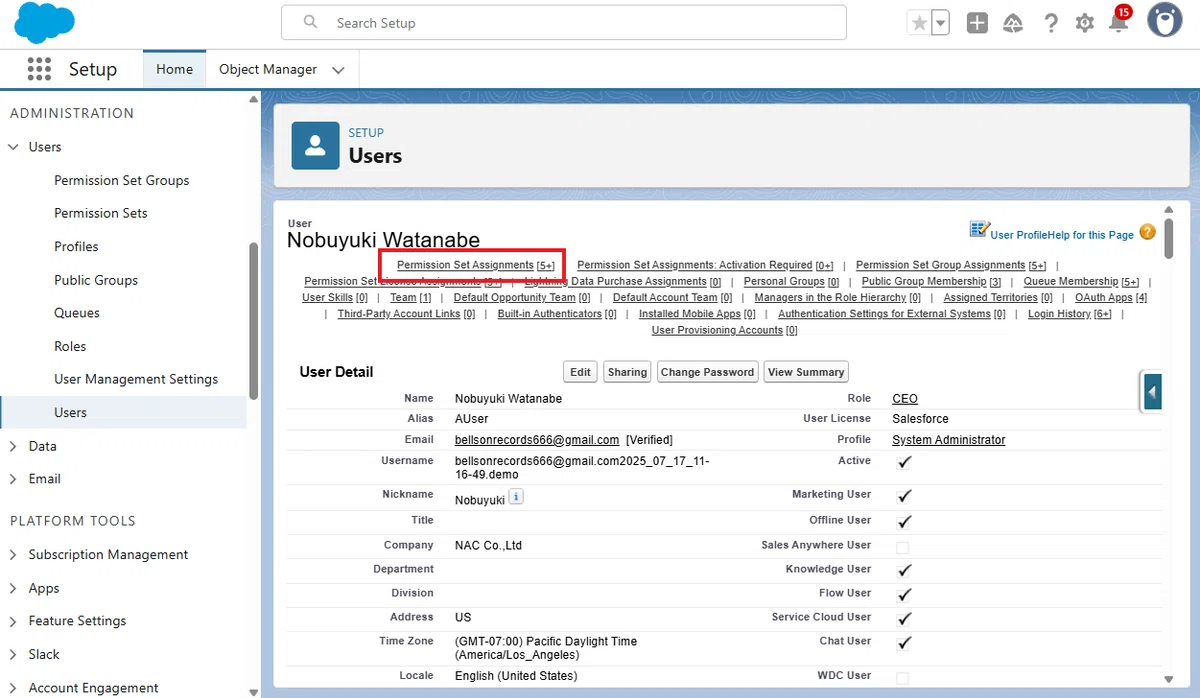The width and height of the screenshot is (1200, 698).
Task: Click the Edit button
Action: point(580,372)
